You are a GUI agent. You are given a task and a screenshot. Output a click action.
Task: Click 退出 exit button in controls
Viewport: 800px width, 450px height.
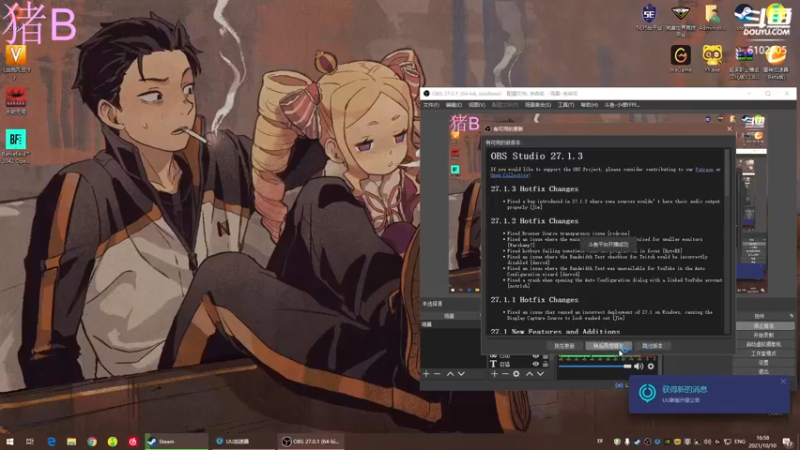[764, 371]
